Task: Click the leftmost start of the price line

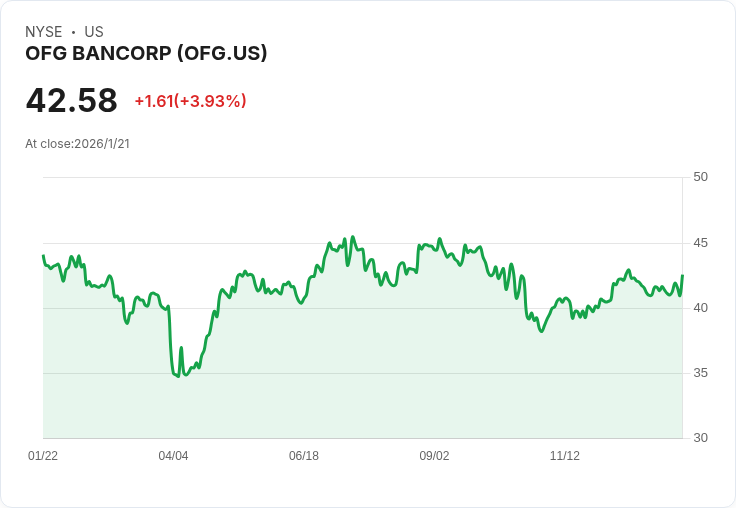Action: [x=43, y=256]
